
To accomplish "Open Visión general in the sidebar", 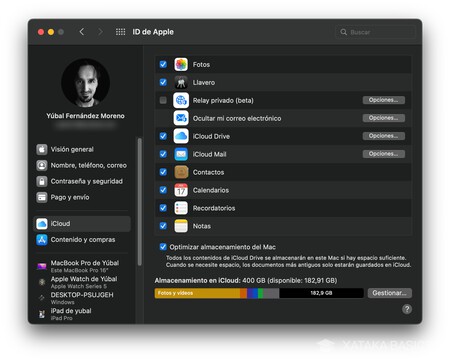I will click(83, 149).
